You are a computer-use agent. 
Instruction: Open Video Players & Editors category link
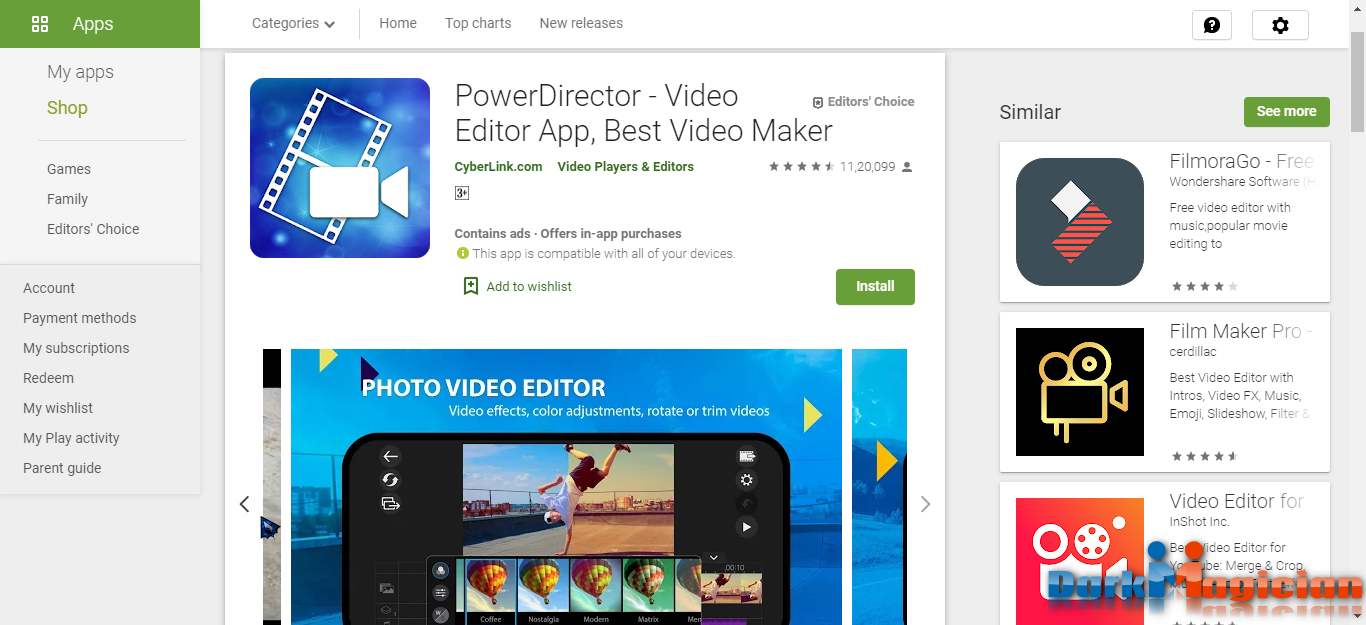pyautogui.click(x=625, y=167)
